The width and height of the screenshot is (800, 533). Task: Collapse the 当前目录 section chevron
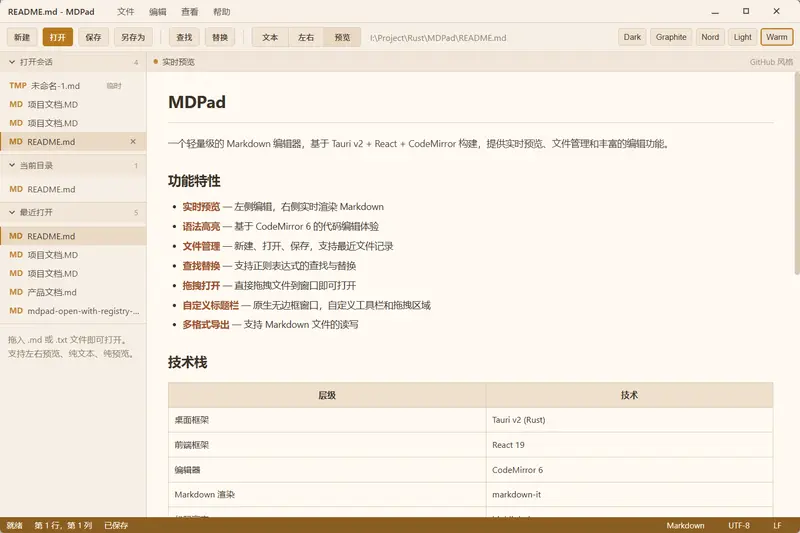click(x=12, y=165)
